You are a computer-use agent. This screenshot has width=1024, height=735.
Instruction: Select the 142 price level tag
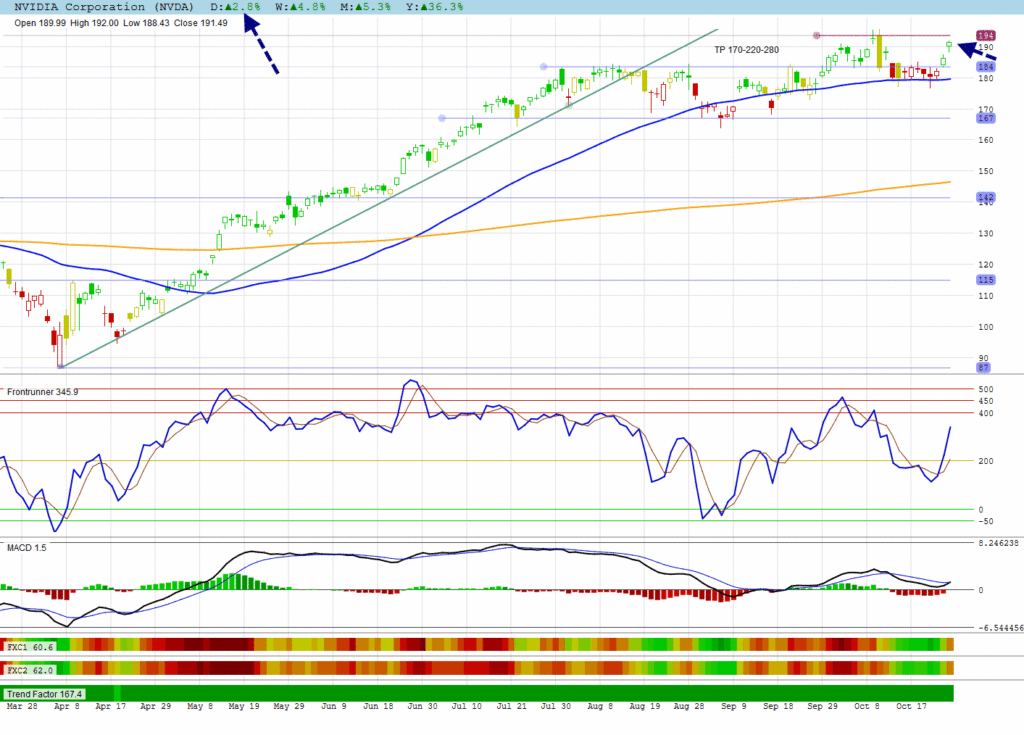pos(984,198)
